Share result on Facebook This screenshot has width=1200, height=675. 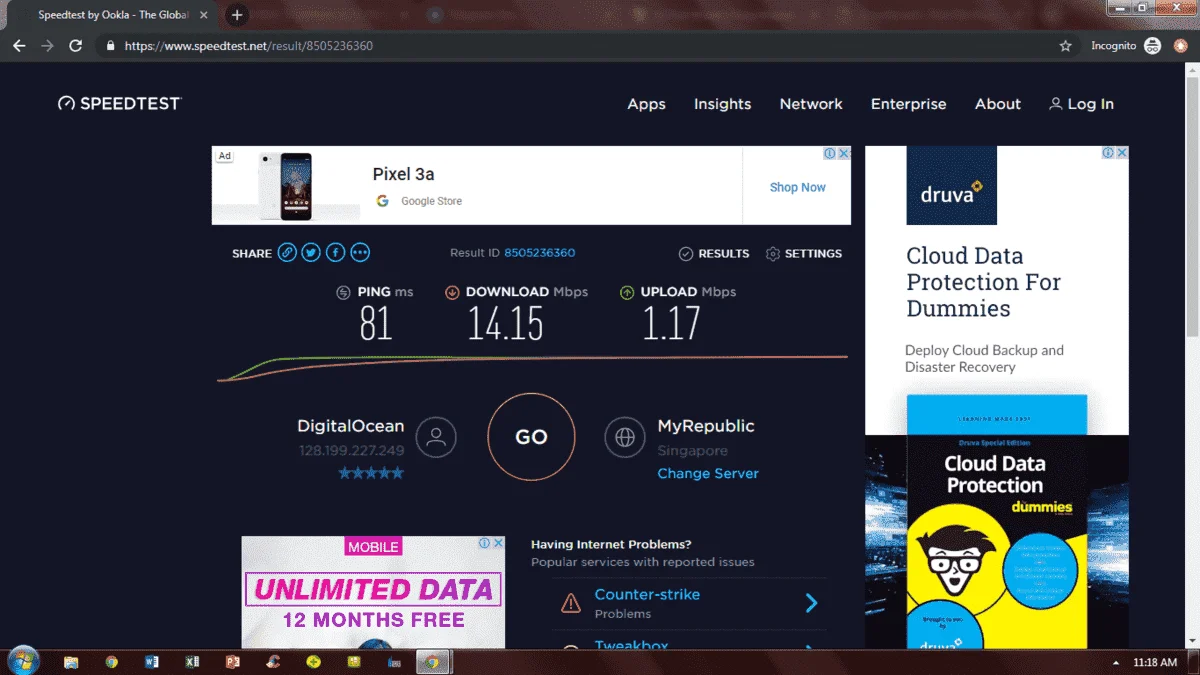click(x=336, y=253)
